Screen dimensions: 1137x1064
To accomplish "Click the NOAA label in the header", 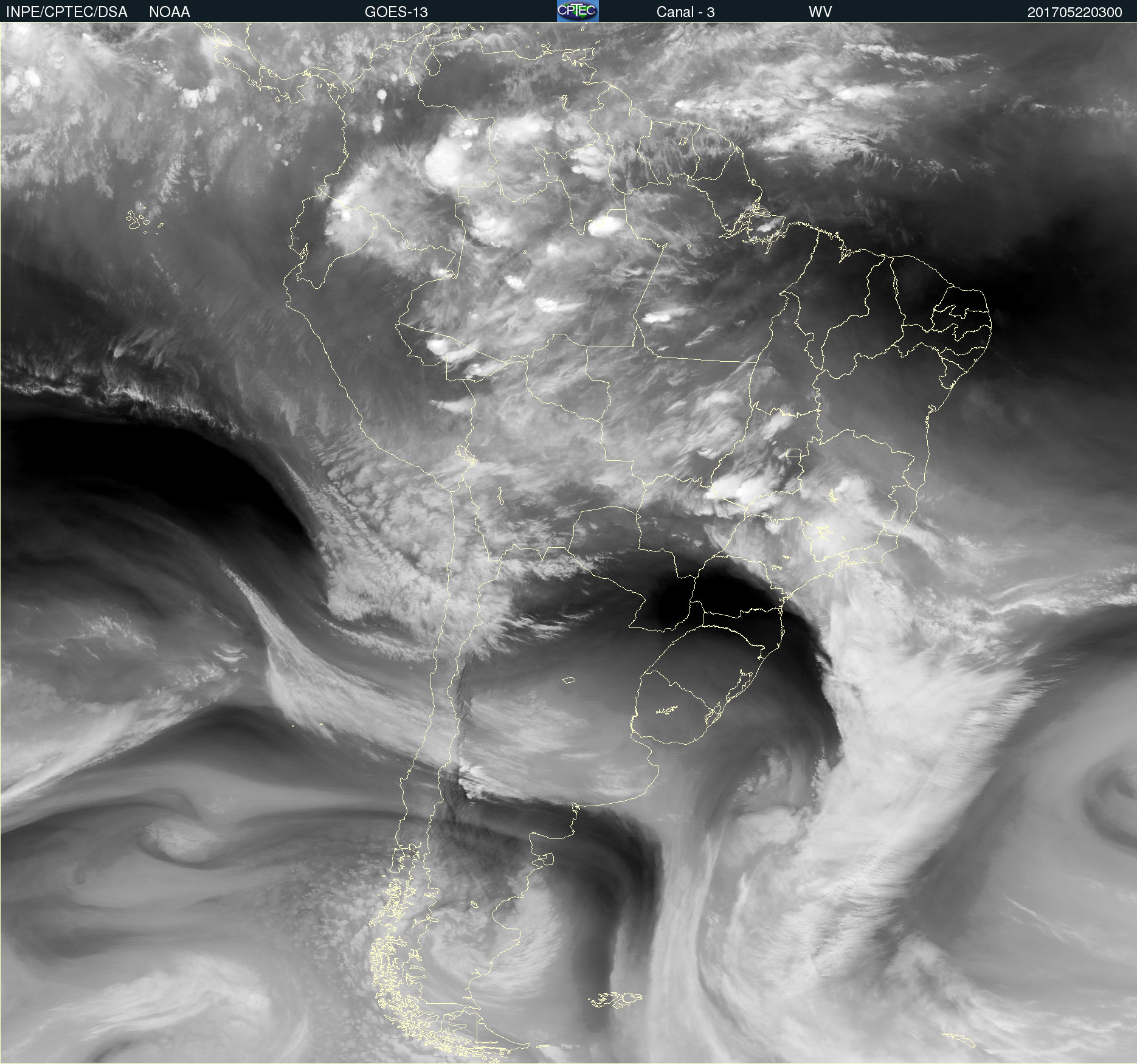I will tap(170, 12).
